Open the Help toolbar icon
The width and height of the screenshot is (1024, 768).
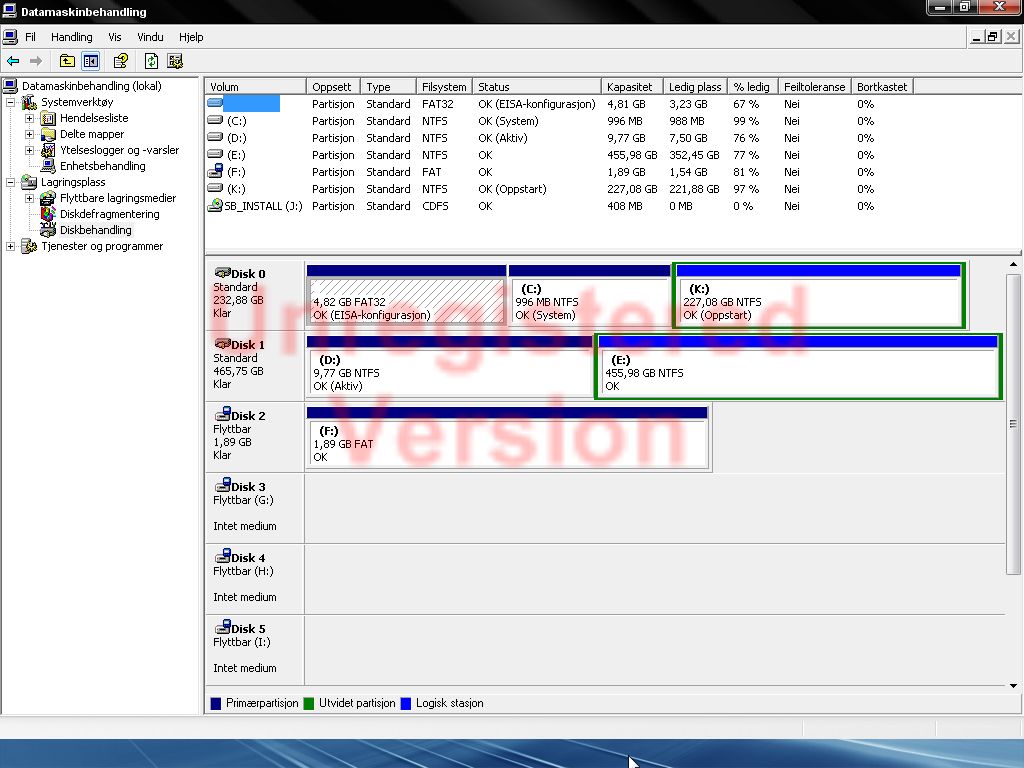121,61
